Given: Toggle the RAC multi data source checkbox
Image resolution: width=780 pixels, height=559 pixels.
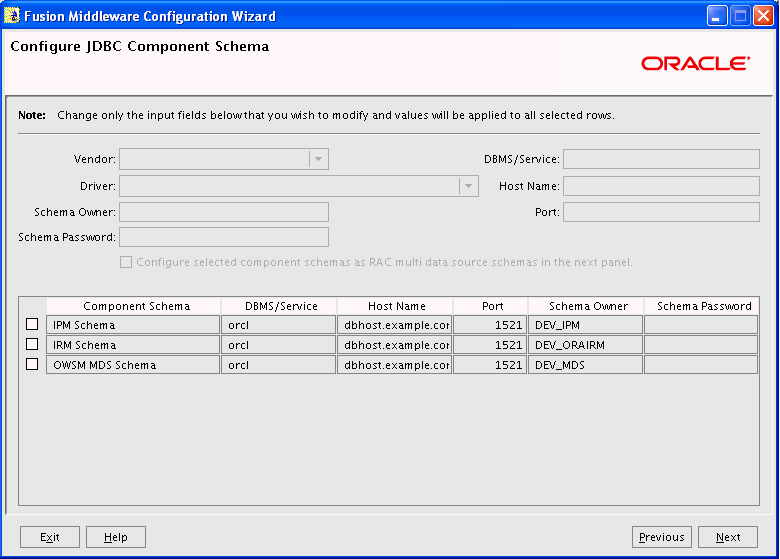Looking at the screenshot, I should pyautogui.click(x=126, y=262).
